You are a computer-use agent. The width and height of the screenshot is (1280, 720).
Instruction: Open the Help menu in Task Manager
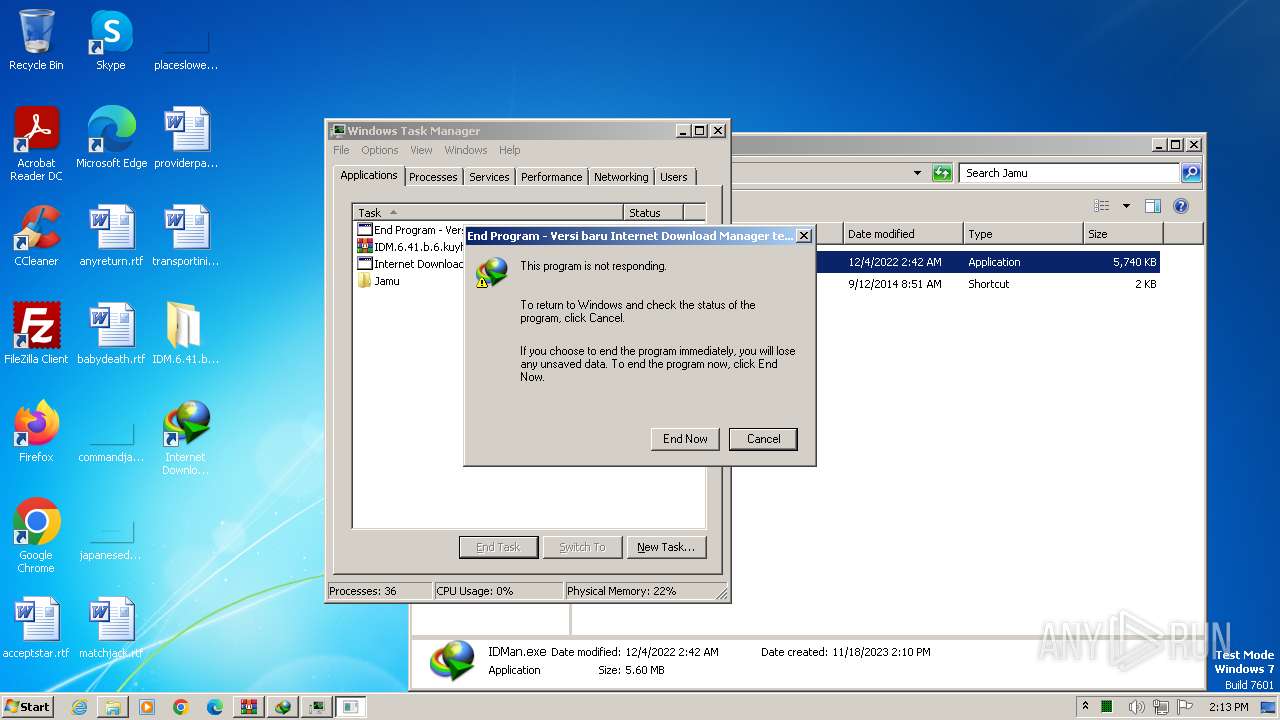coord(509,150)
